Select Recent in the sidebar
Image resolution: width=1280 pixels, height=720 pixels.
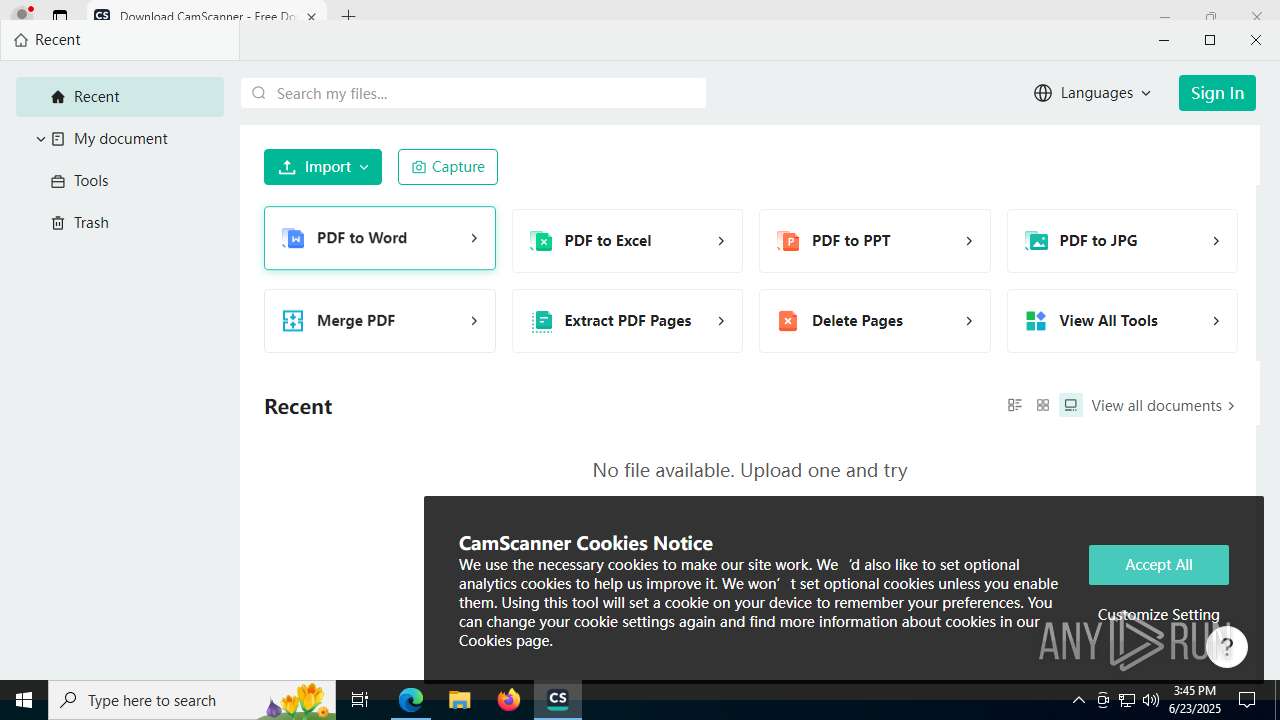coord(120,97)
